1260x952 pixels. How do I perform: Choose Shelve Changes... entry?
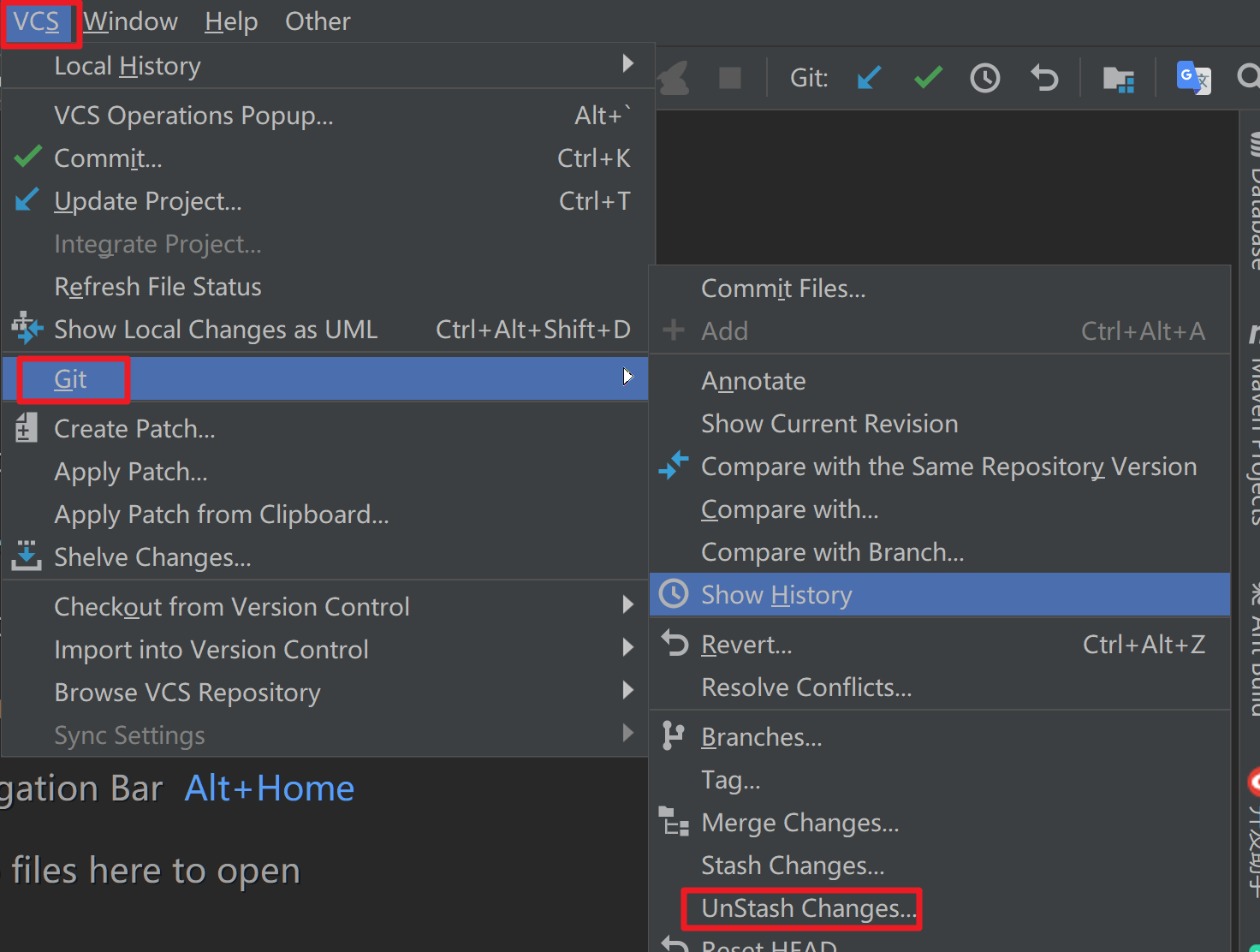click(x=325, y=557)
